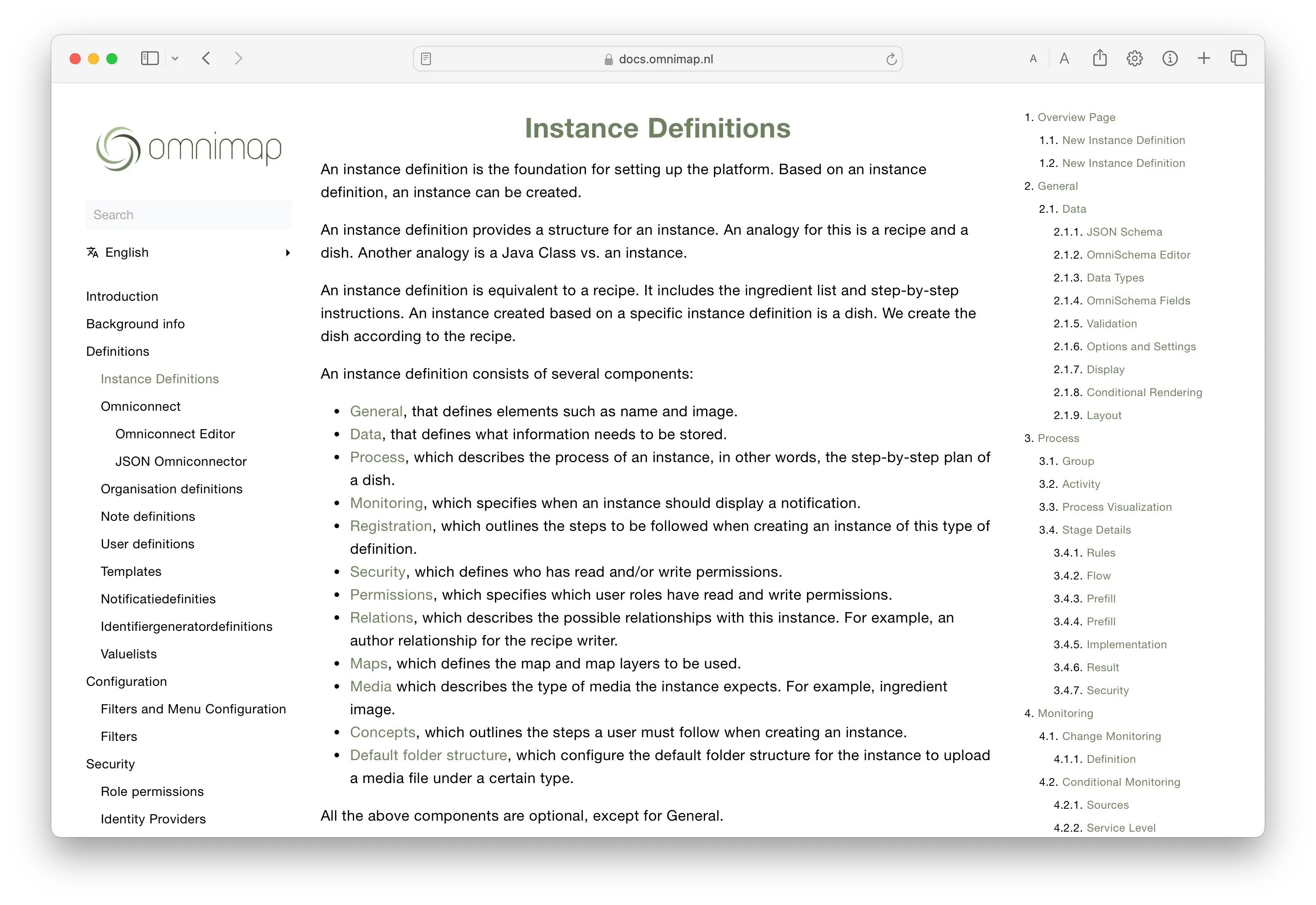Expand the Definitions section in sidebar

coord(117,351)
